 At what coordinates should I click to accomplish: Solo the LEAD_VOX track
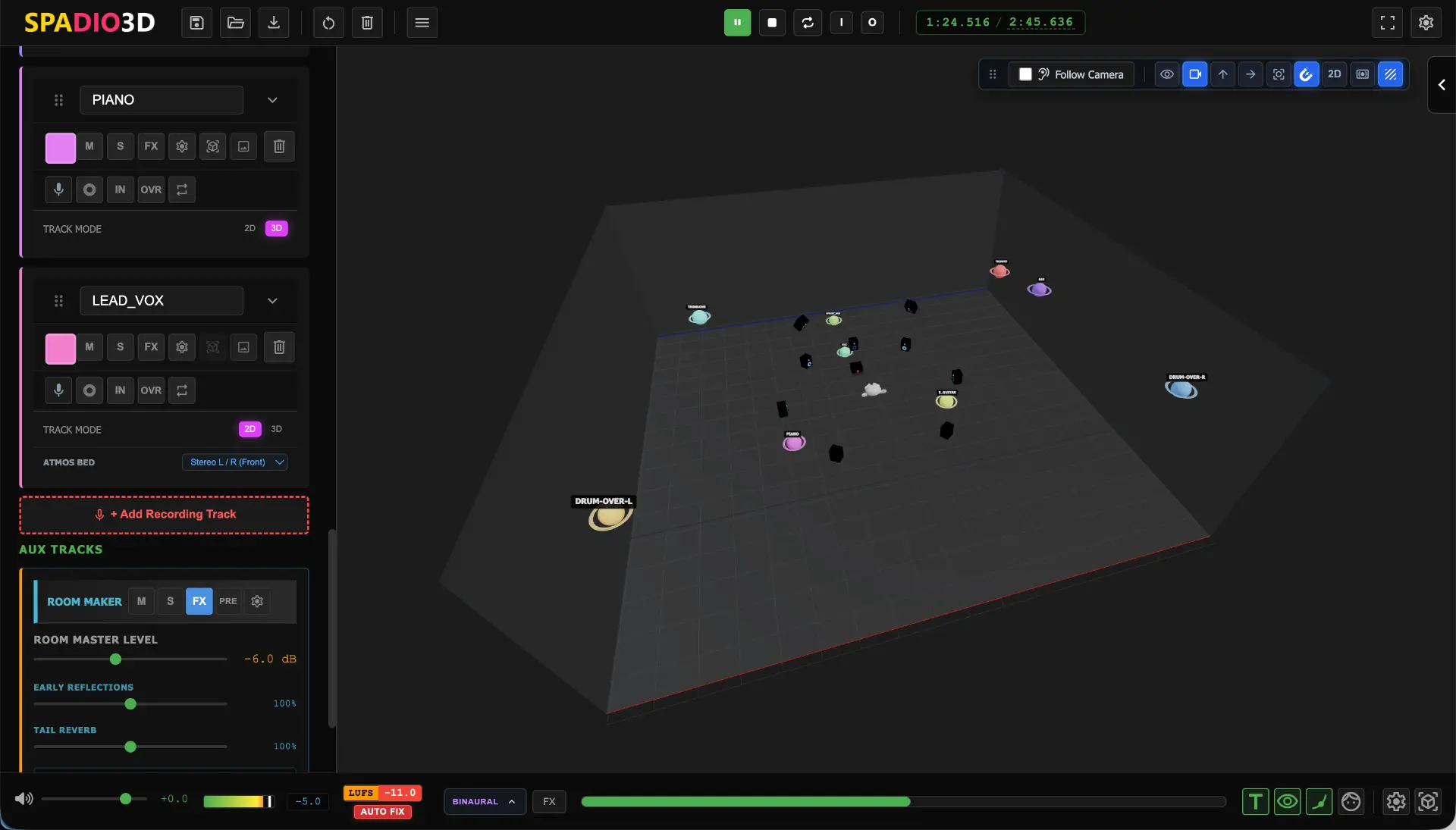click(121, 347)
